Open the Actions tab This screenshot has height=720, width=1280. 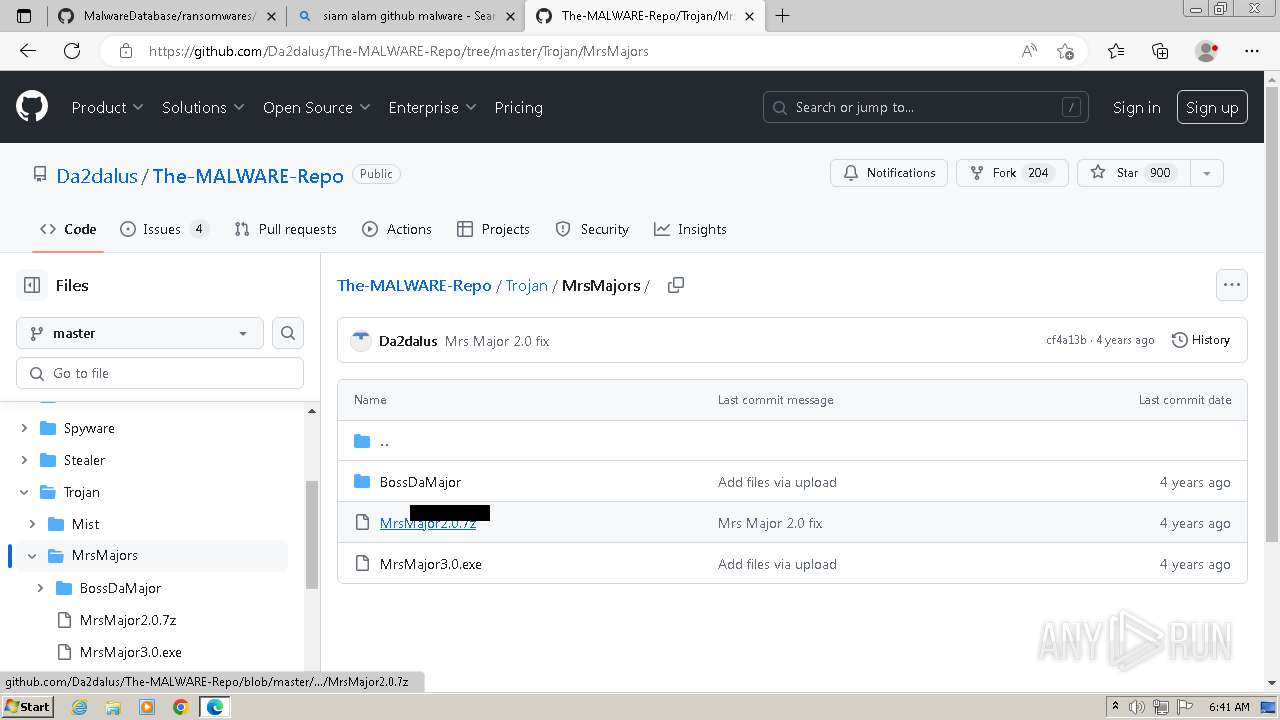(x=397, y=229)
